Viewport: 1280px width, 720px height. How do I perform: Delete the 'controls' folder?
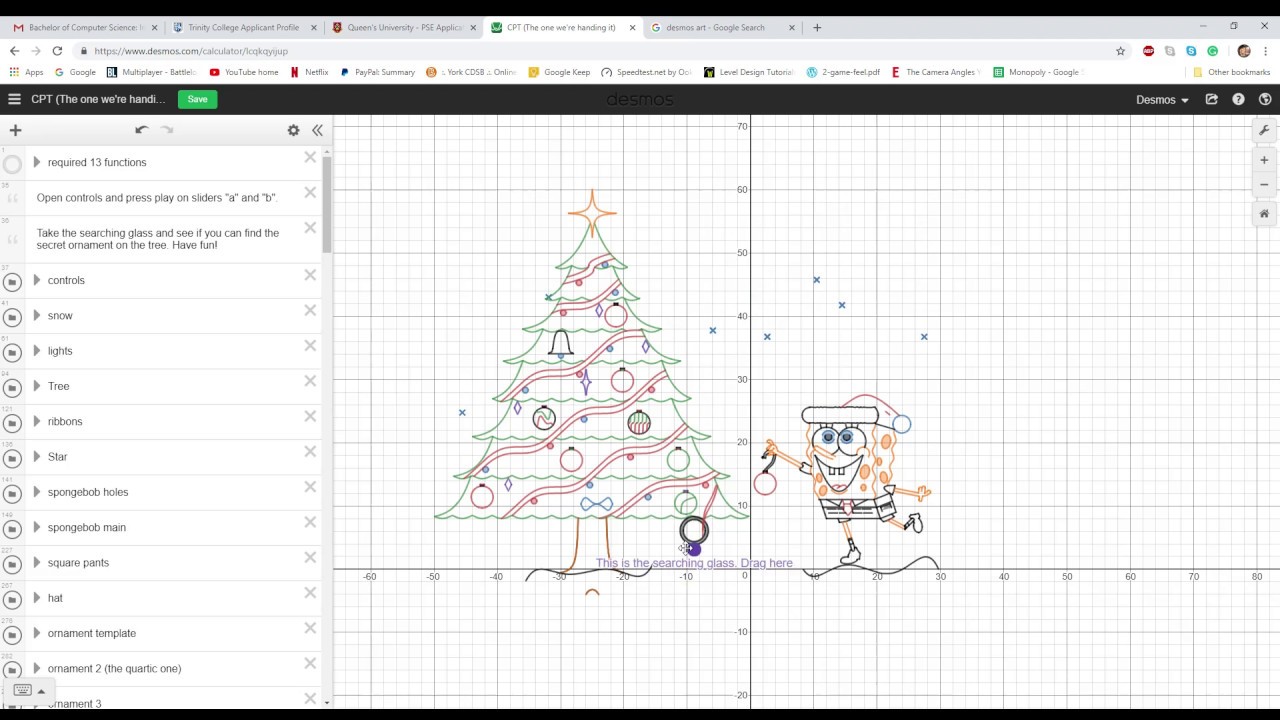[x=310, y=275]
